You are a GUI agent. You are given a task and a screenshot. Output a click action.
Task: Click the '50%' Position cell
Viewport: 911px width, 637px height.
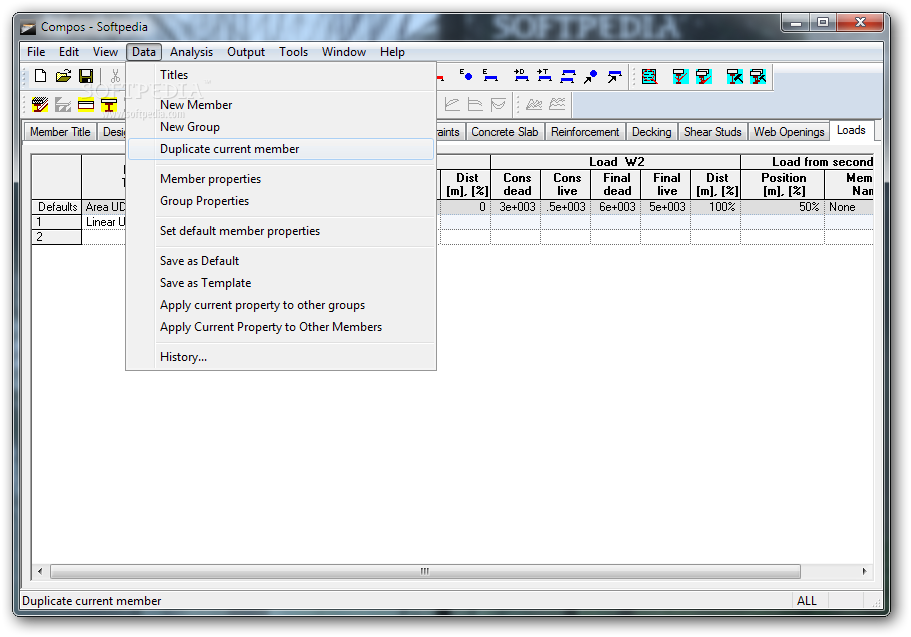(783, 207)
